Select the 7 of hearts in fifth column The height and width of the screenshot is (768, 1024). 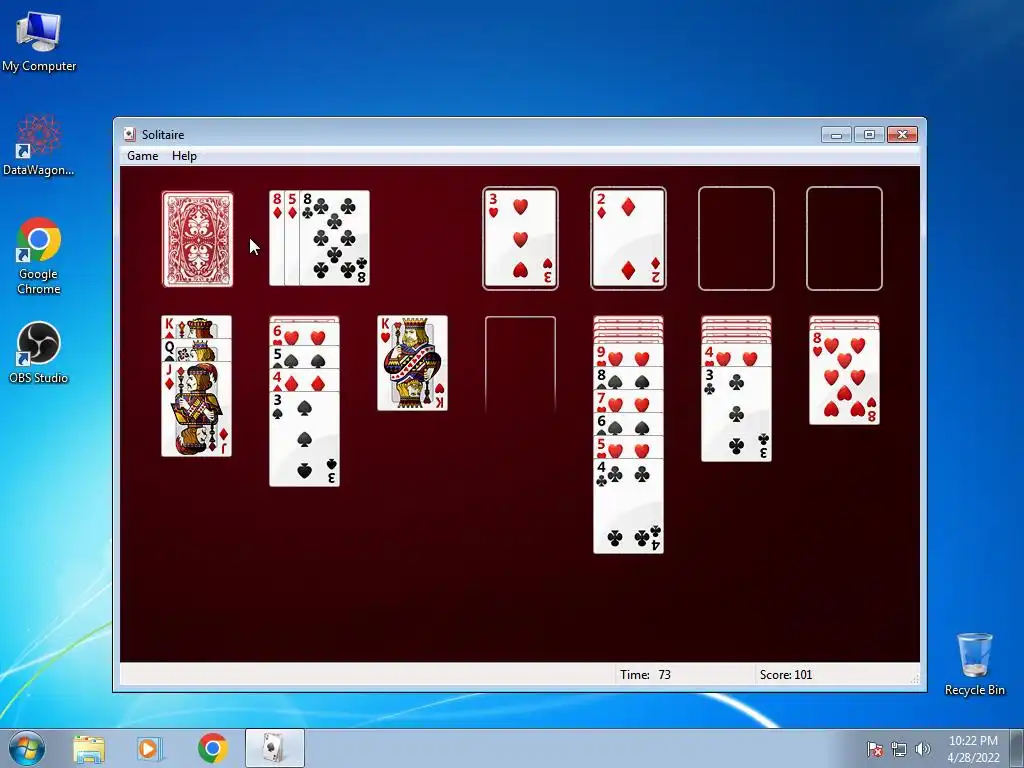(628, 402)
